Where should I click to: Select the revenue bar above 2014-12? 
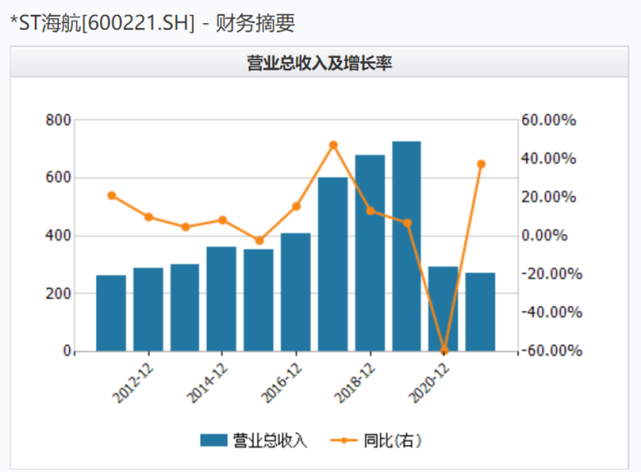(x=221, y=299)
